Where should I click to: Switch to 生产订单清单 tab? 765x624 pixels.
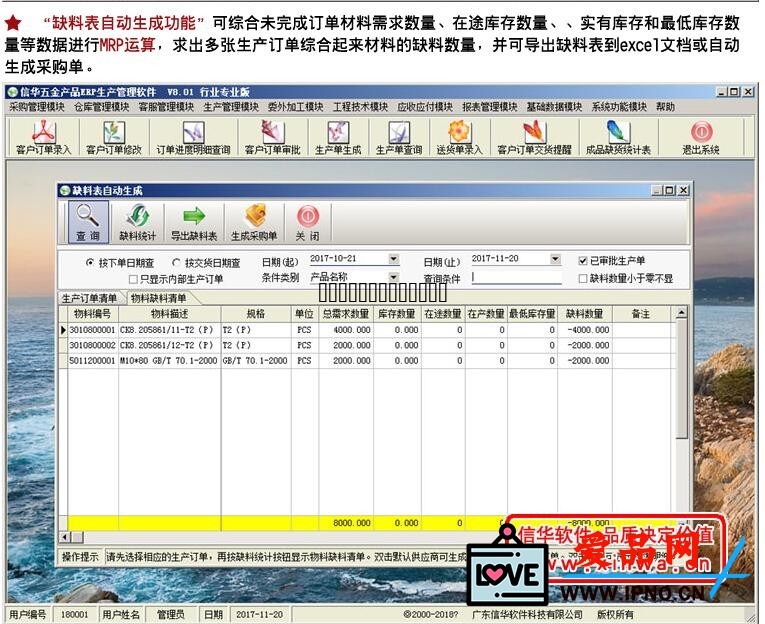[x=89, y=298]
